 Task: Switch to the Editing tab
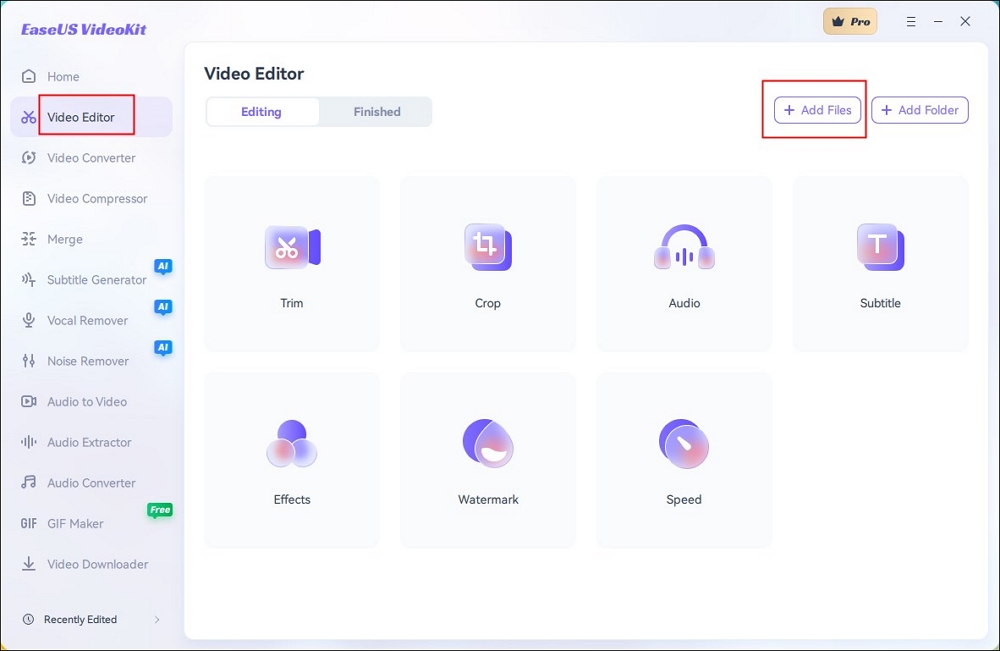(x=262, y=111)
